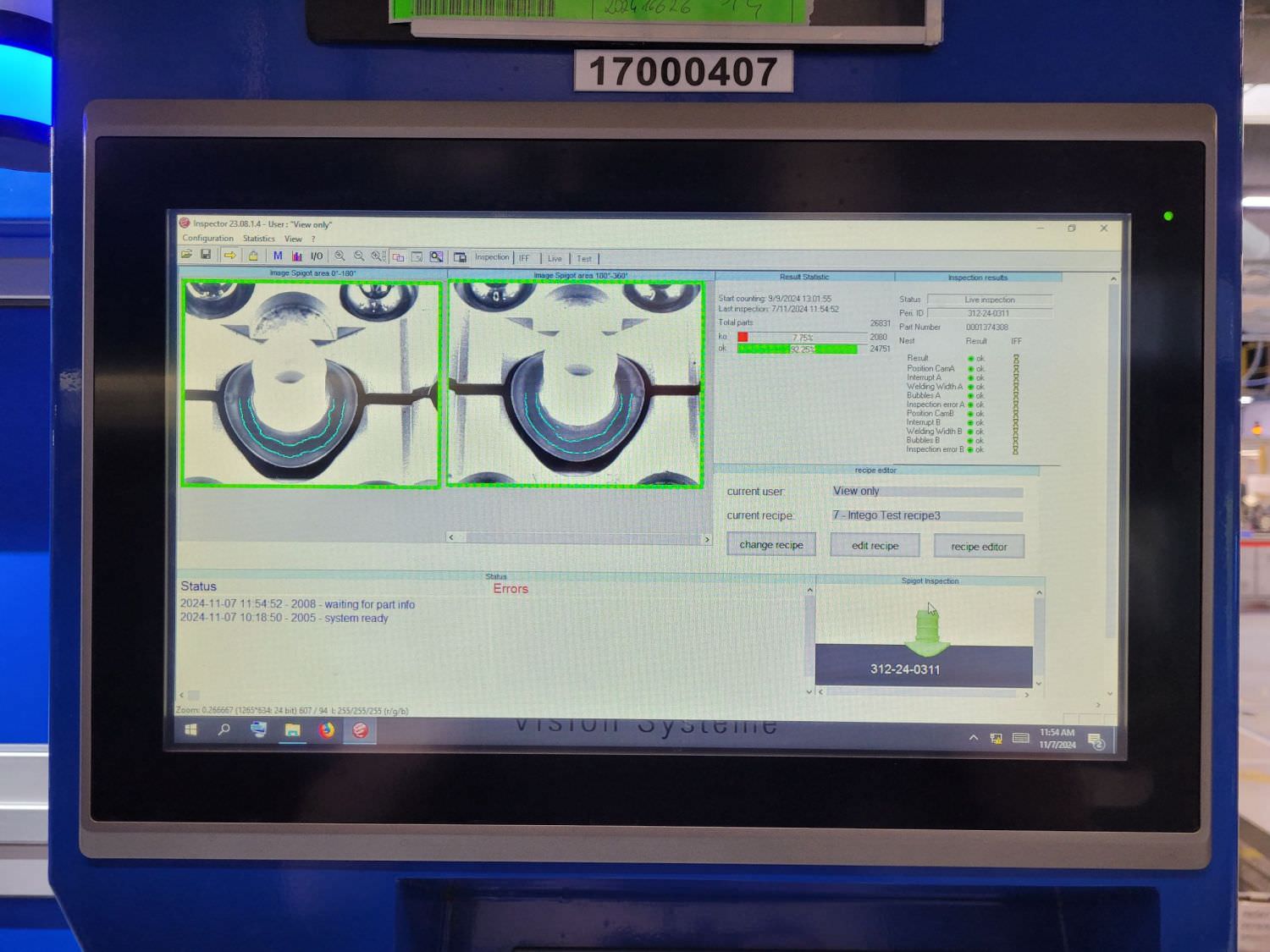Image resolution: width=1270 pixels, height=952 pixels.
Task: Click the zoom in magnifier icon
Action: [x=340, y=256]
